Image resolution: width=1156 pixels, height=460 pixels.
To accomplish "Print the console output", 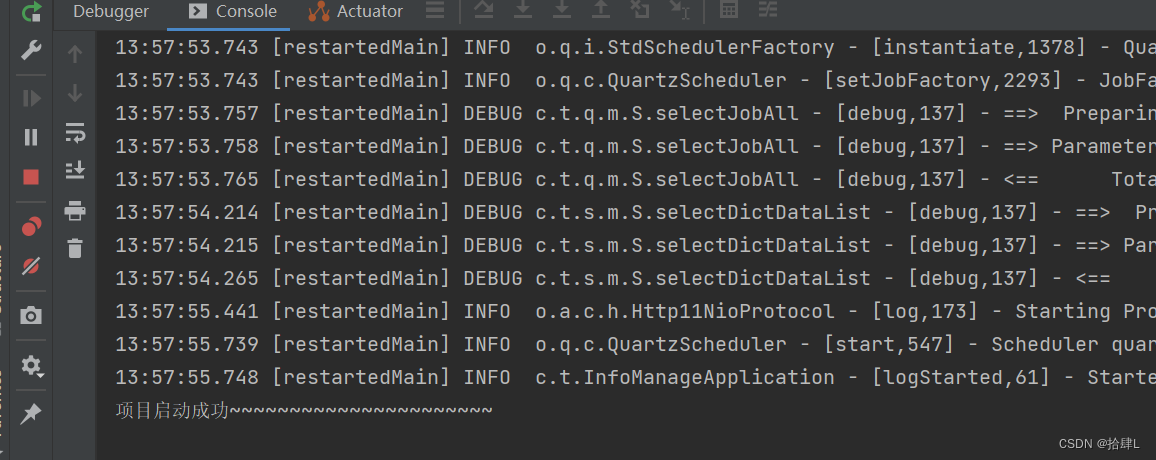I will (x=74, y=212).
